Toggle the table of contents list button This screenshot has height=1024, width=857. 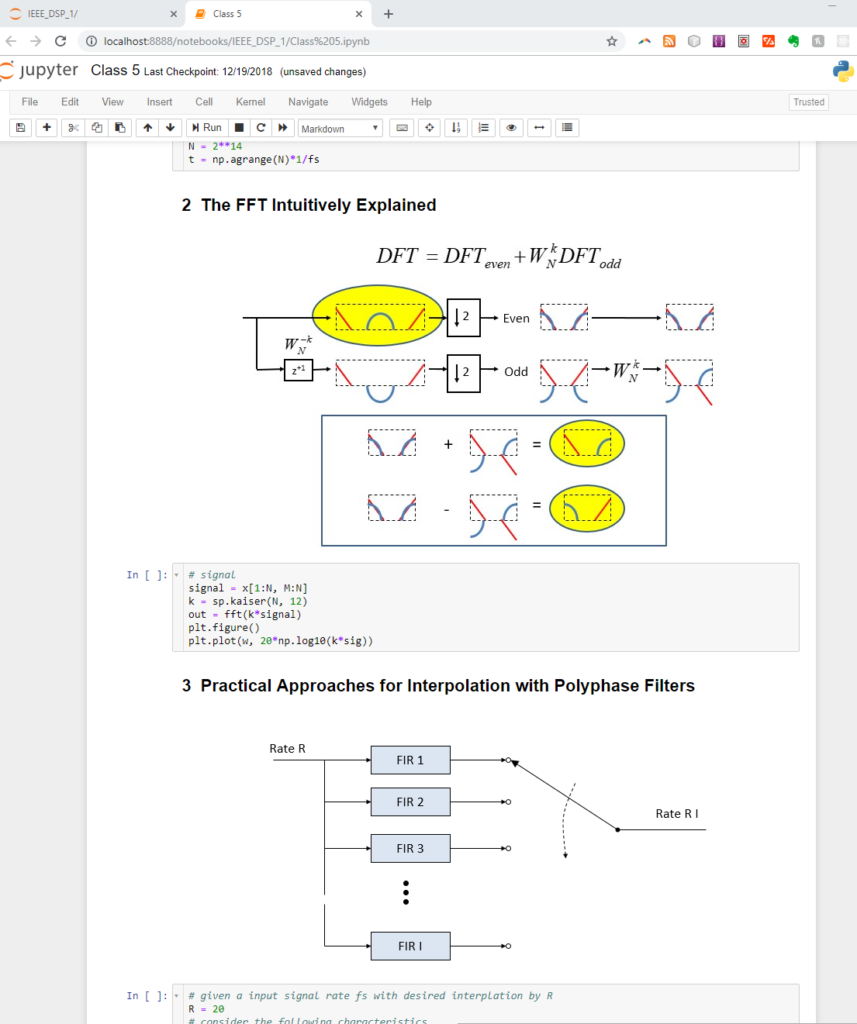(x=568, y=128)
